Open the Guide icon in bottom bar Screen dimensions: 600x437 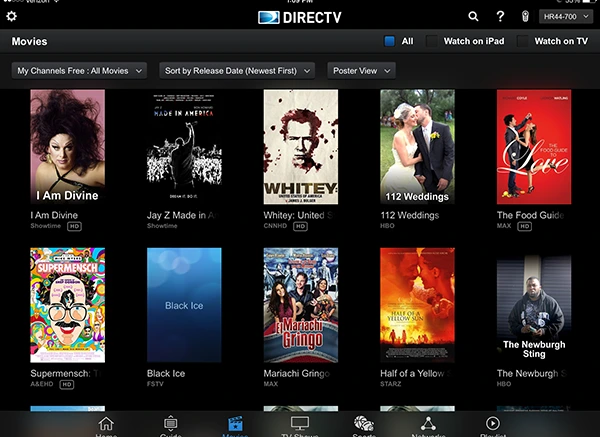pyautogui.click(x=171, y=425)
